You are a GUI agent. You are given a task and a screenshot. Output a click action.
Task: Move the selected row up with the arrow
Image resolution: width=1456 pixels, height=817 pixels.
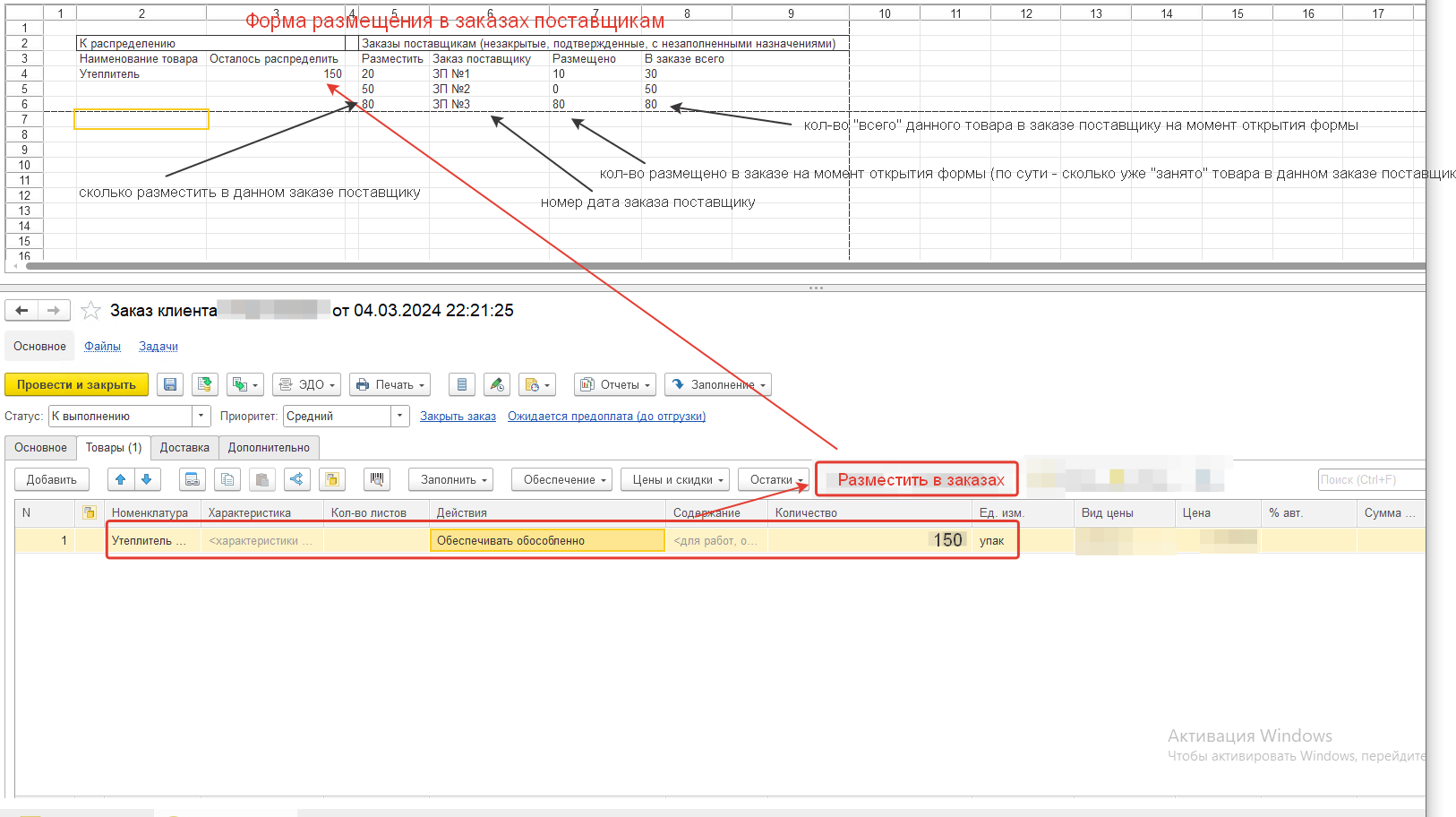coord(121,479)
